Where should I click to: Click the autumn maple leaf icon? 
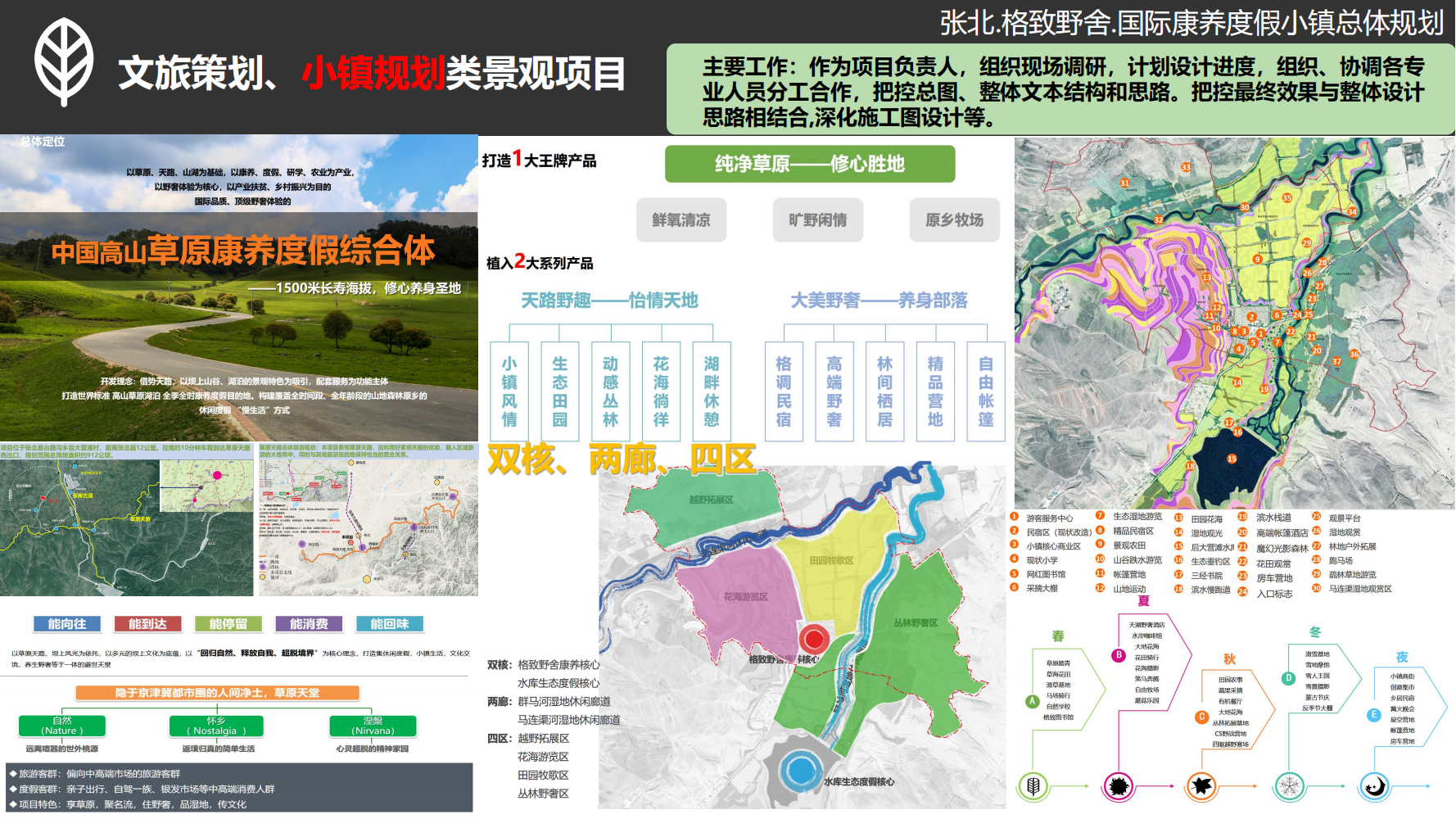coord(1202,786)
